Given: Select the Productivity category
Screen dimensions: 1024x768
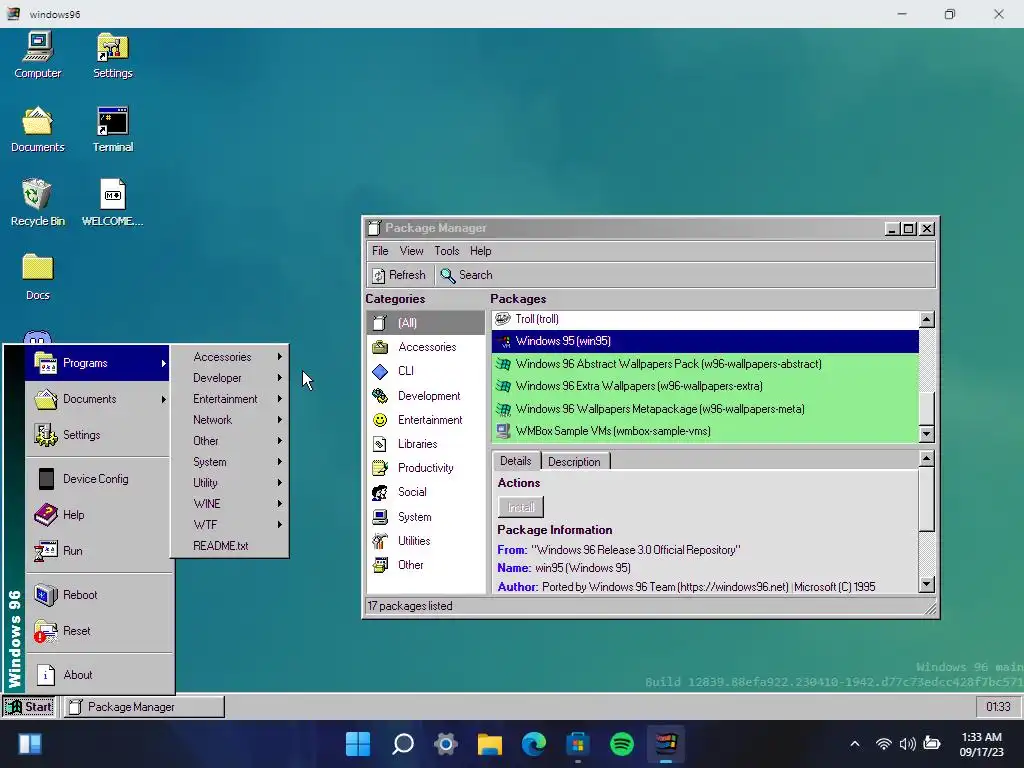Looking at the screenshot, I should click(x=426, y=468).
